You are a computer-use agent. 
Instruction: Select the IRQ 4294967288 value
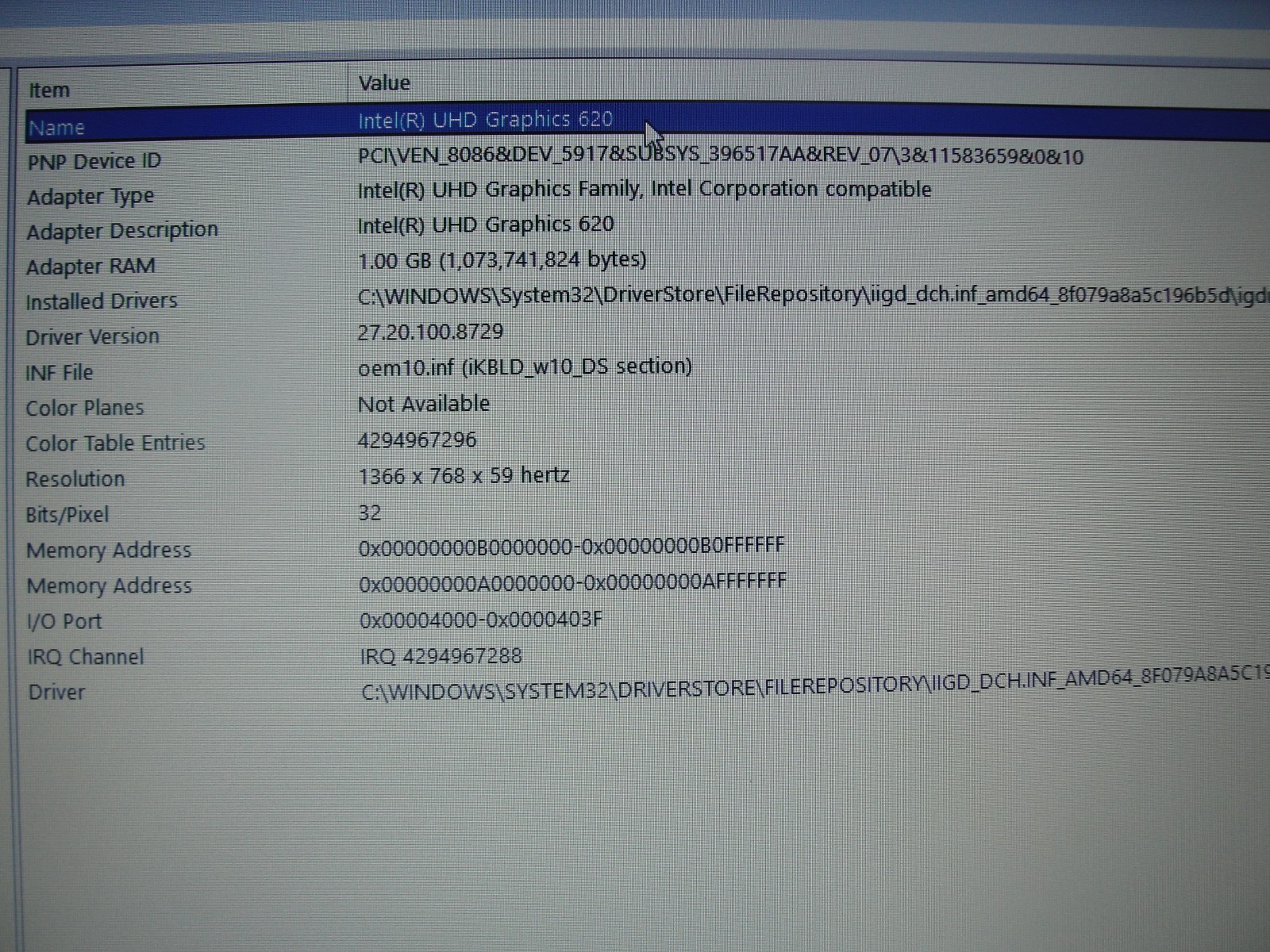[x=441, y=656]
